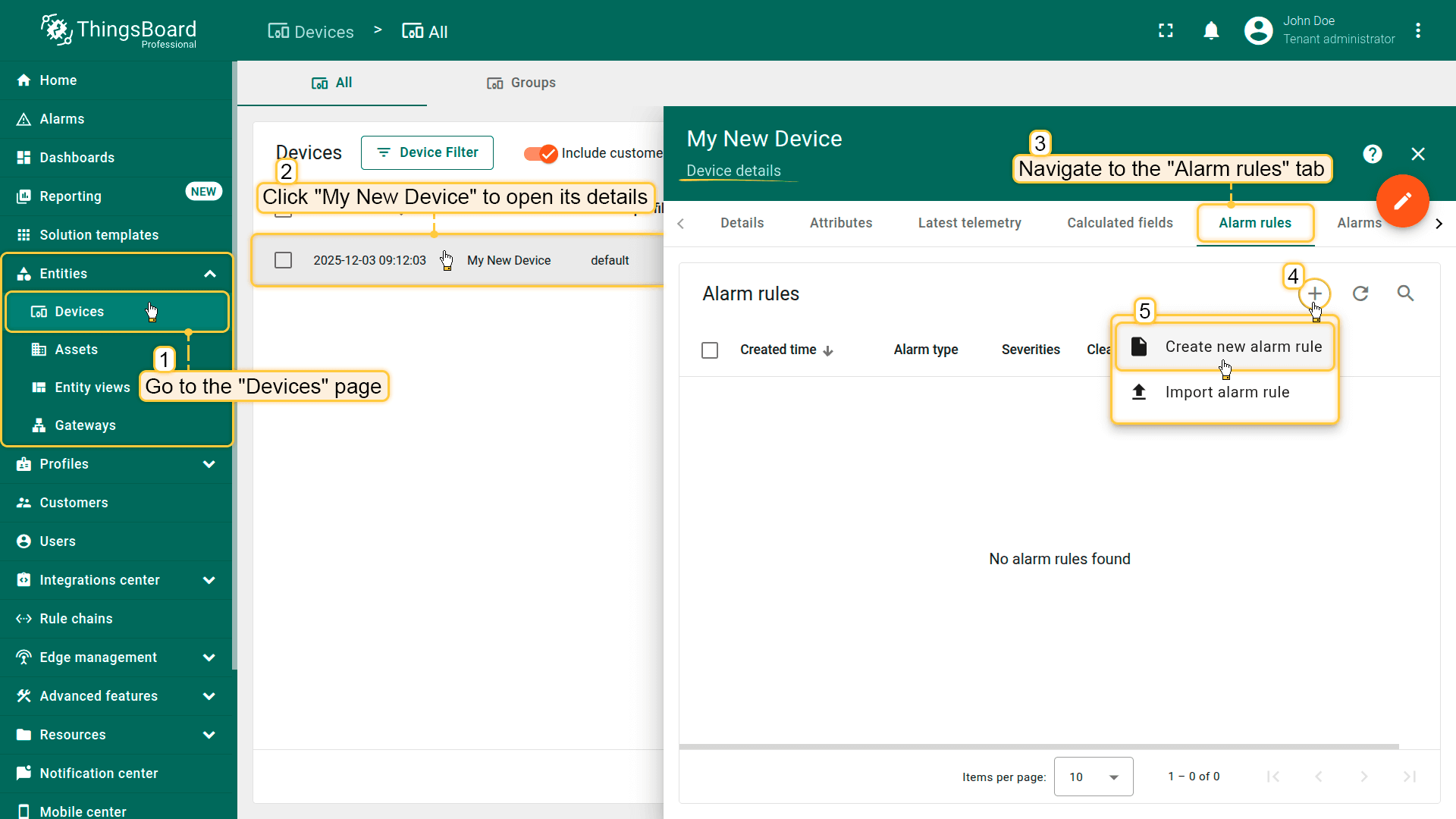
Task: Check the My New Device row checkbox
Action: pyautogui.click(x=283, y=260)
